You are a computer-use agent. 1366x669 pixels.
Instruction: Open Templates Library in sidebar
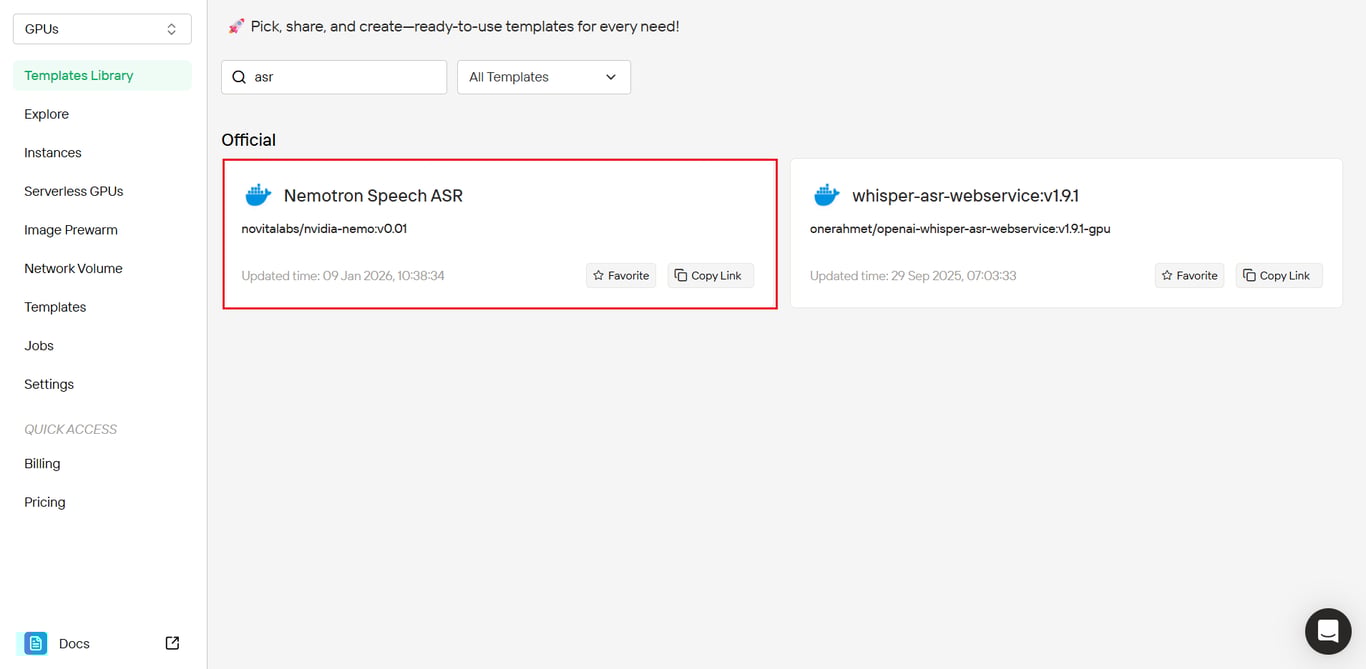click(x=102, y=75)
